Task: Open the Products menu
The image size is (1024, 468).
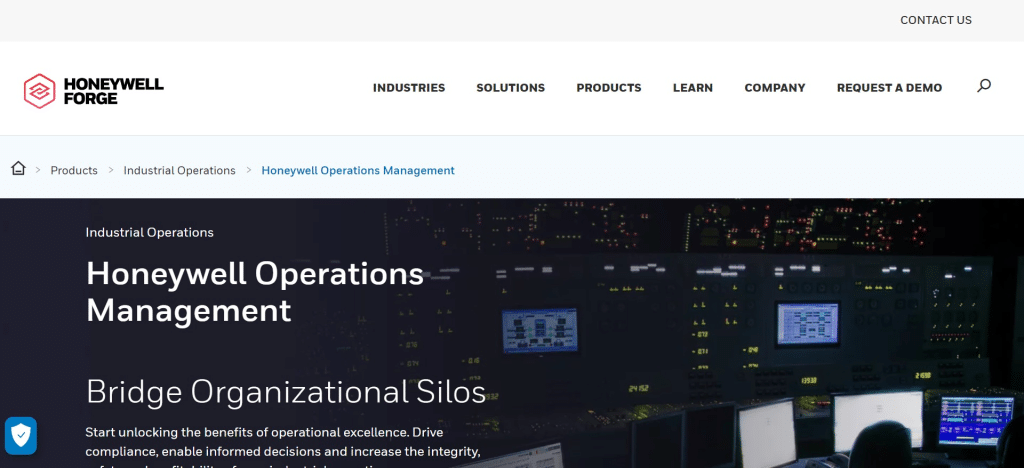Action: click(x=609, y=87)
